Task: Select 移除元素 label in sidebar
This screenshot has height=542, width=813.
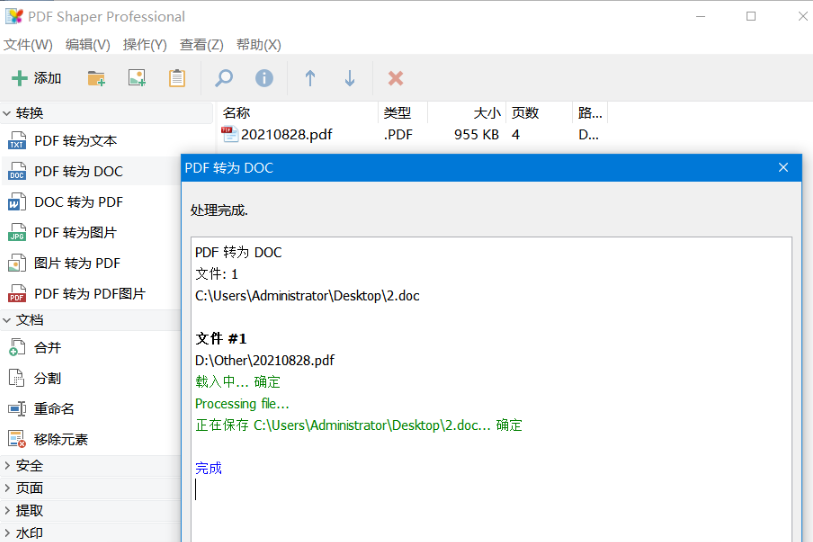Action: [61, 439]
